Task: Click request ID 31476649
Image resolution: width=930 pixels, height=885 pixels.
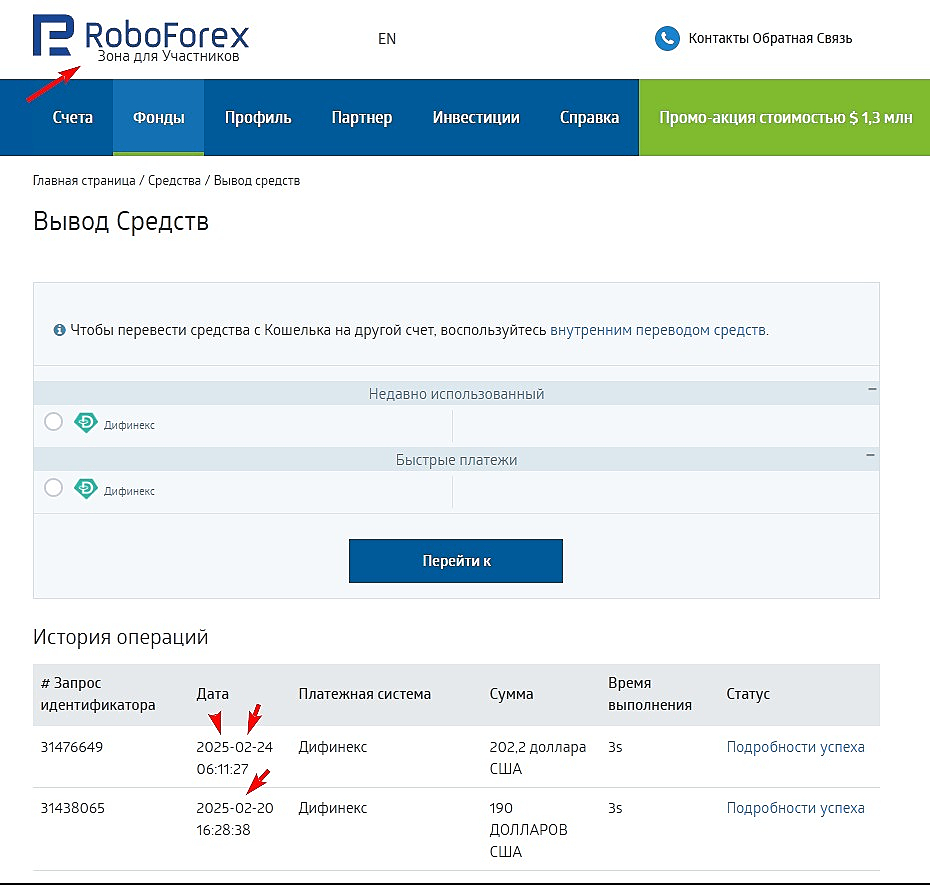Action: 72,747
